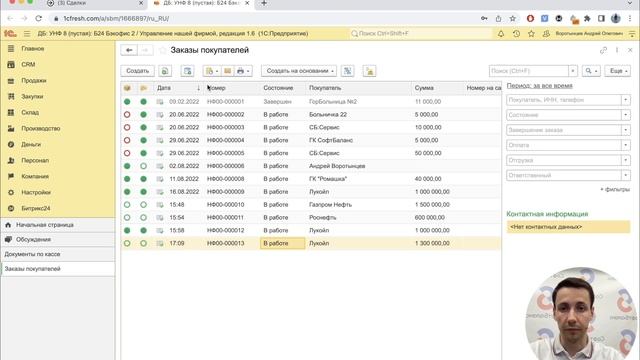Open the history clock icon
Screen dimensions: 640x360
pyautogui.click(x=516, y=34)
